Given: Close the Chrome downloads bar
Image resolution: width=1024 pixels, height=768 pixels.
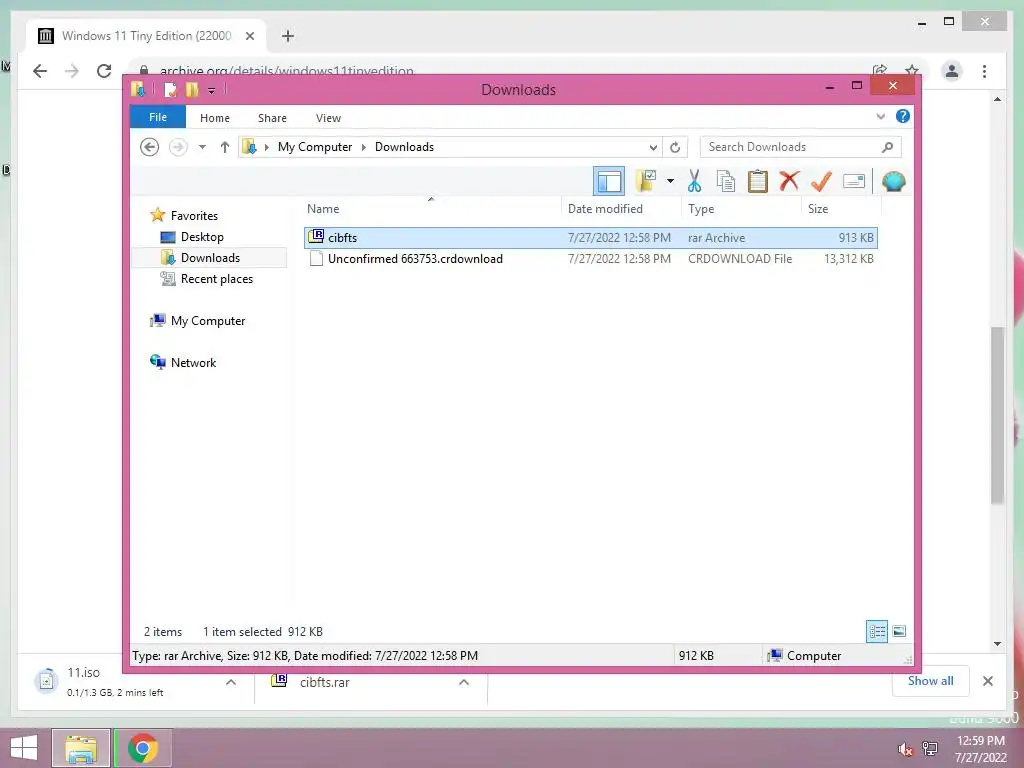Looking at the screenshot, I should (x=988, y=681).
